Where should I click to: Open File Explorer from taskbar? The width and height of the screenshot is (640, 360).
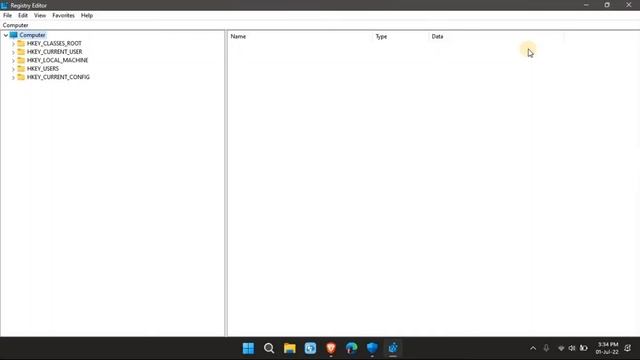click(x=290, y=348)
